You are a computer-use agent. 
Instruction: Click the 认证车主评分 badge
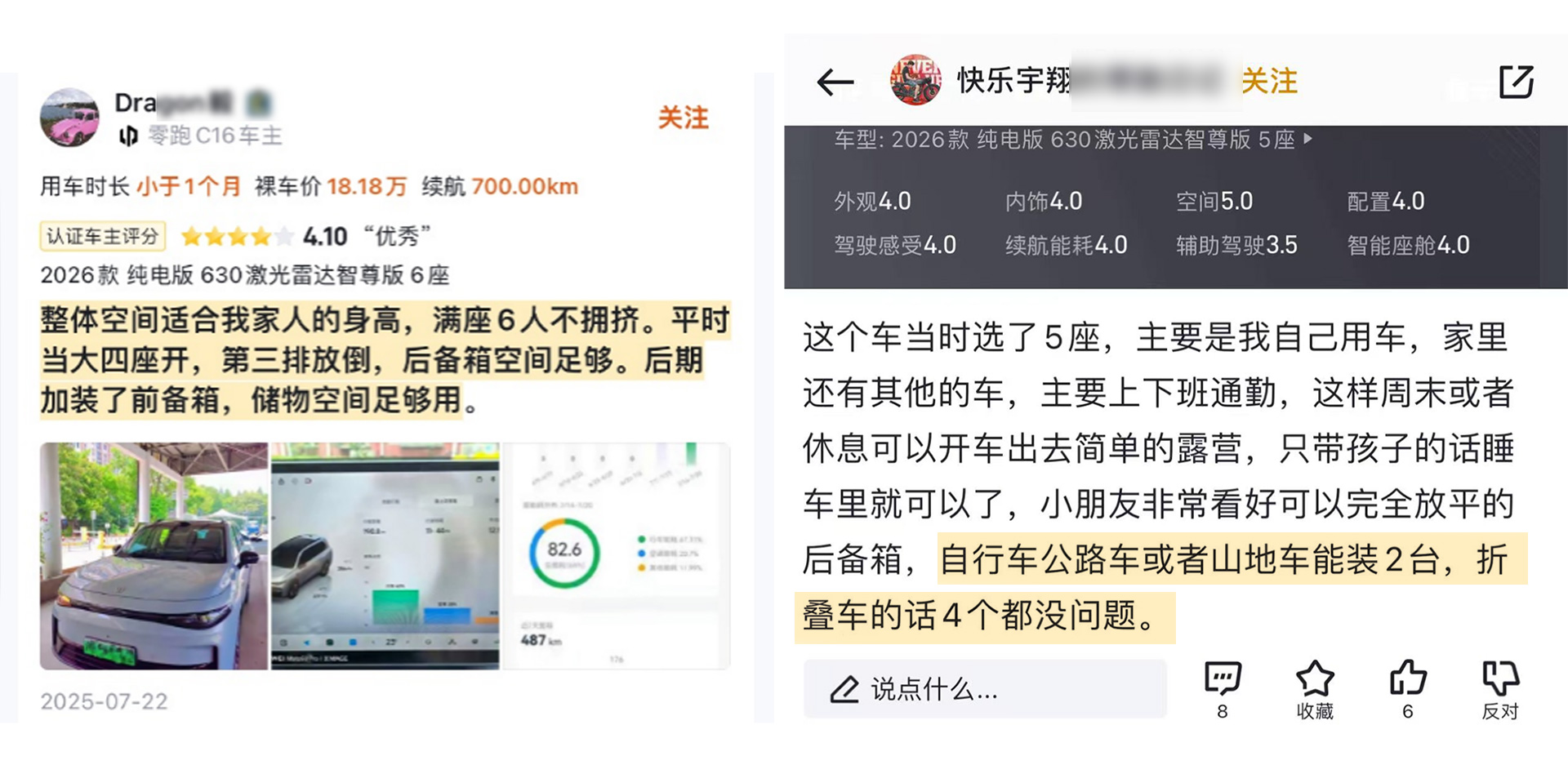click(x=103, y=236)
